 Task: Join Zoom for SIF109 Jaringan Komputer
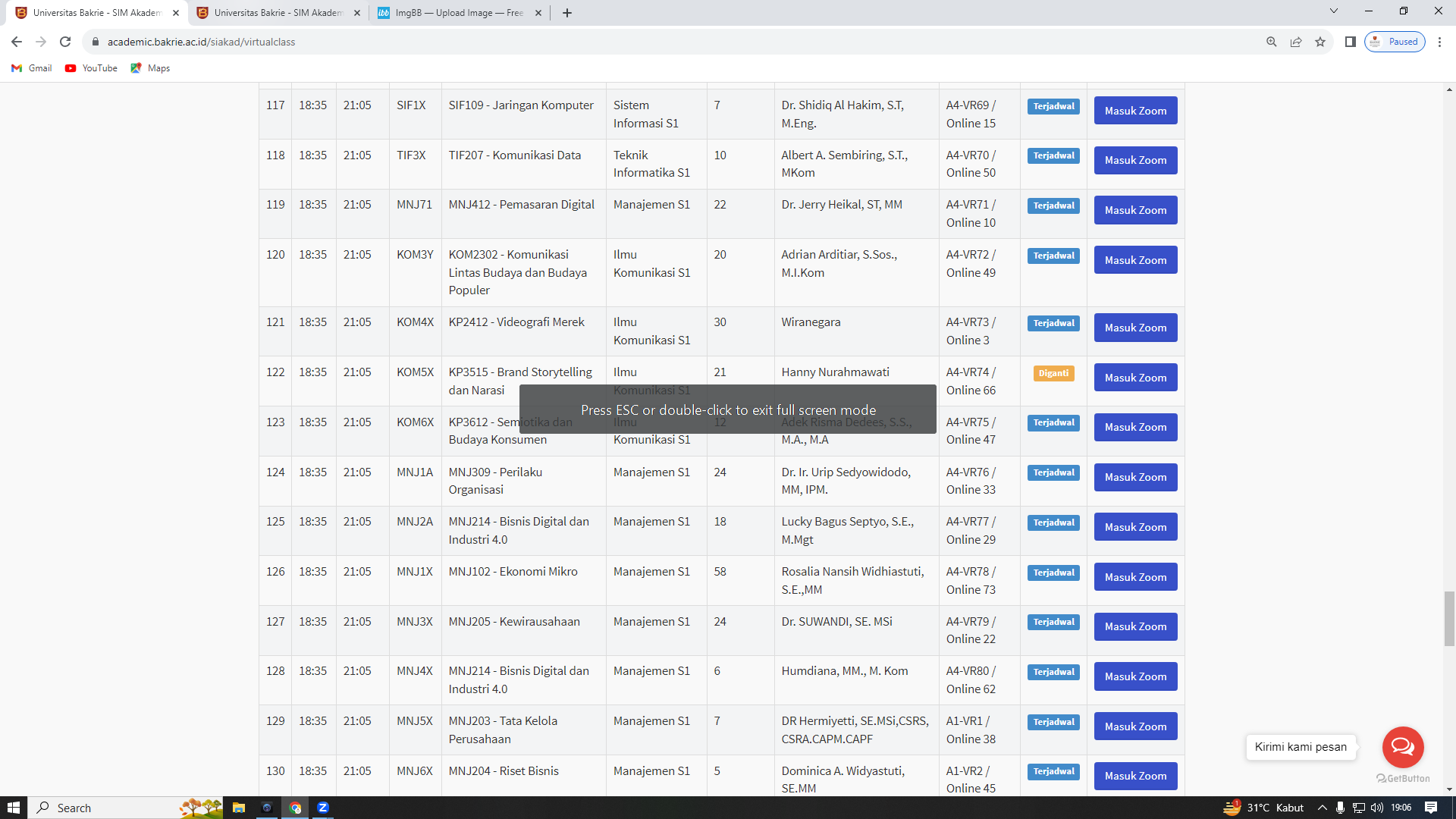[1135, 111]
